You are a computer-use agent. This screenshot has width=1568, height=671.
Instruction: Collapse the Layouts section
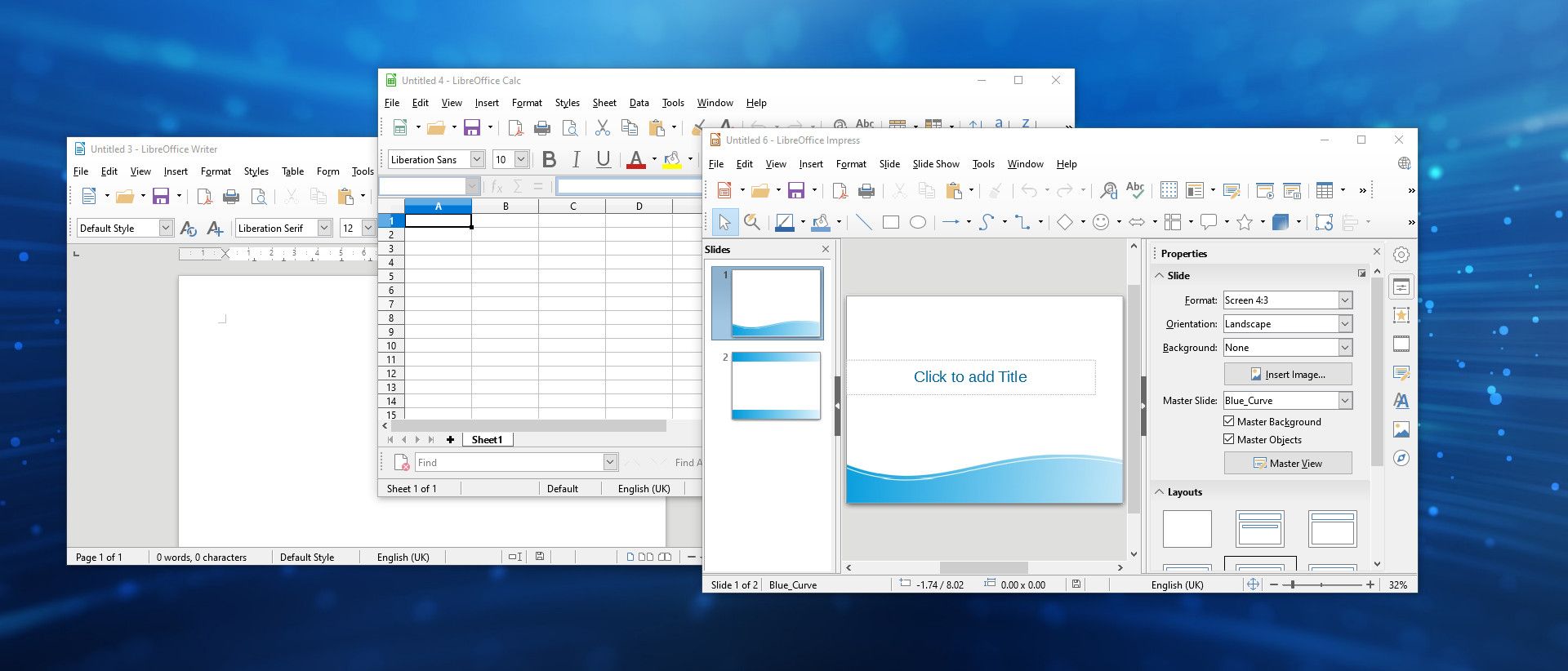[1160, 492]
